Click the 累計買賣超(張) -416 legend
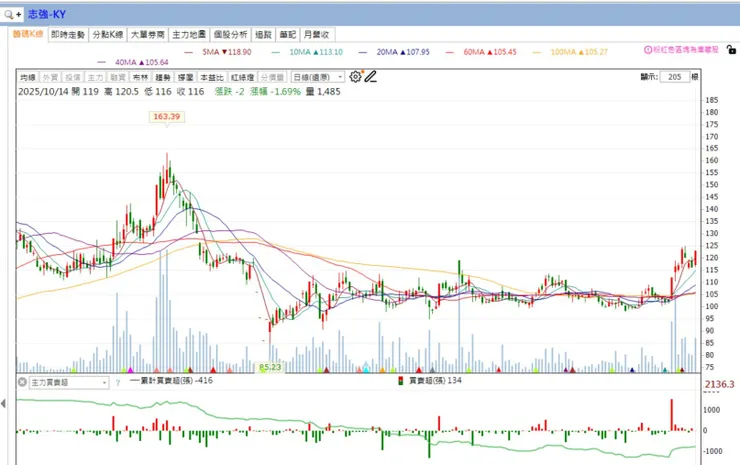The image size is (740, 465). point(171,380)
